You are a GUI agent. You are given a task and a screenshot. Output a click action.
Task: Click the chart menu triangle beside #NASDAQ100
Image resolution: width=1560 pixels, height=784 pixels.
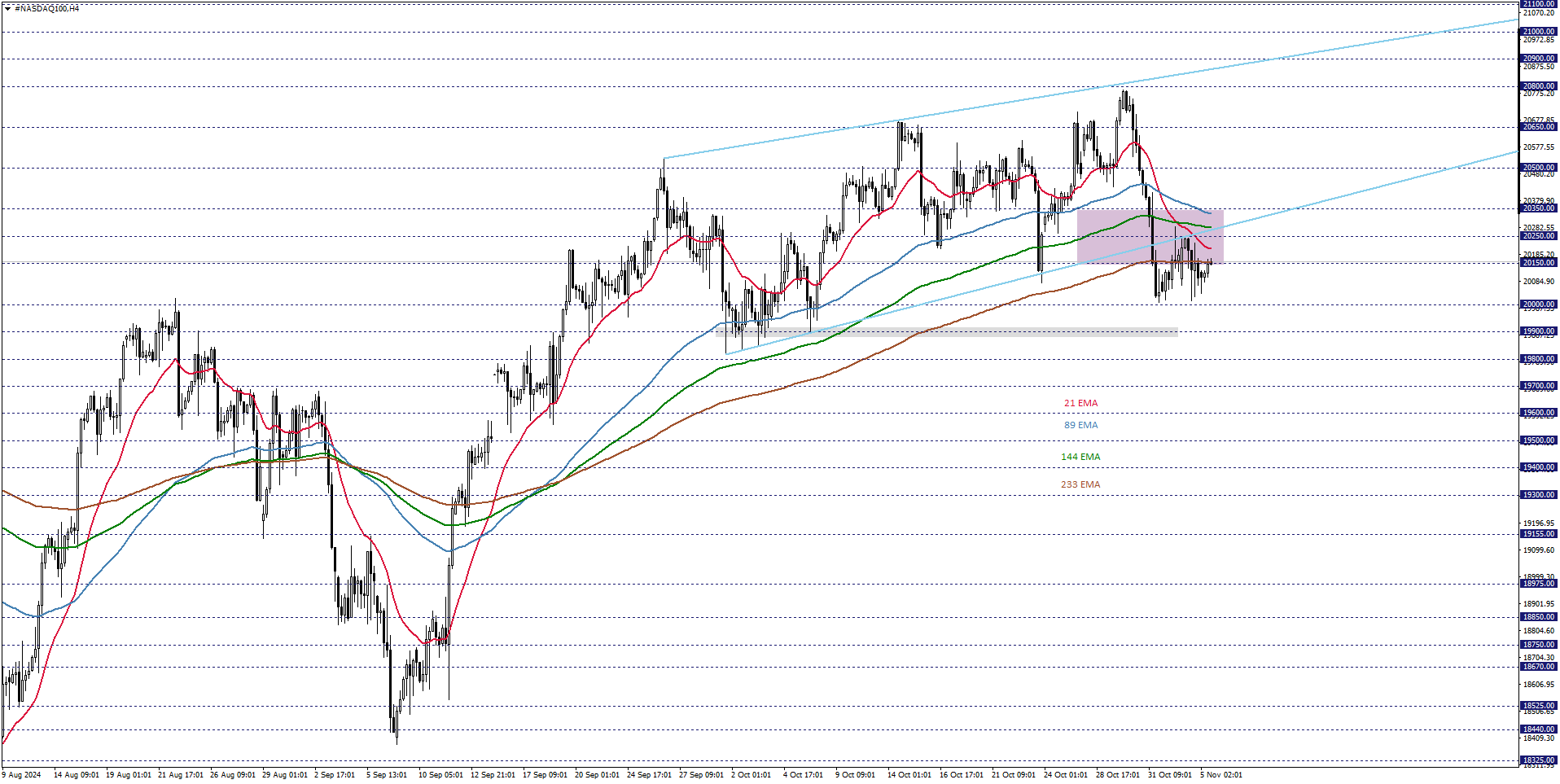click(7, 8)
